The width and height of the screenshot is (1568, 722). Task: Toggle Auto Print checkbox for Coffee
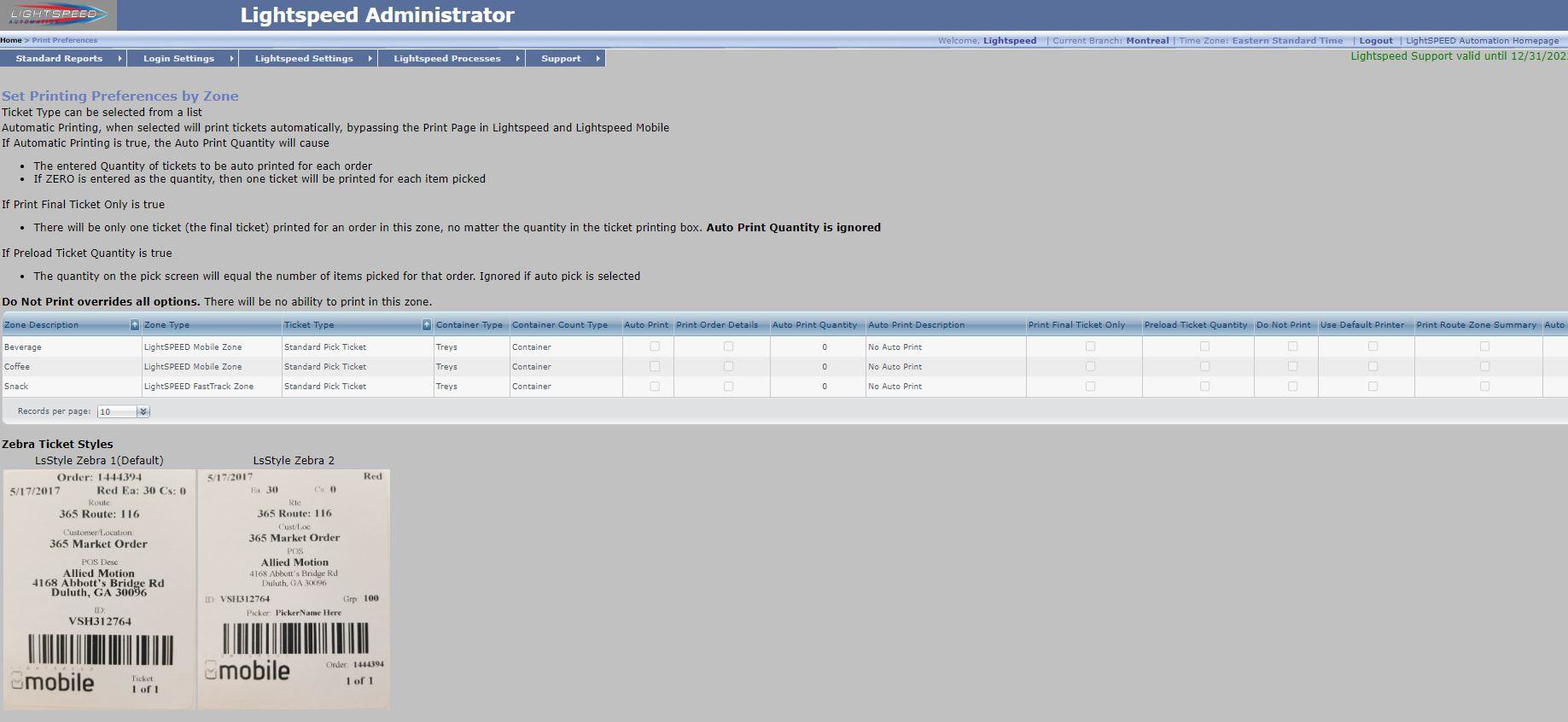click(x=655, y=366)
